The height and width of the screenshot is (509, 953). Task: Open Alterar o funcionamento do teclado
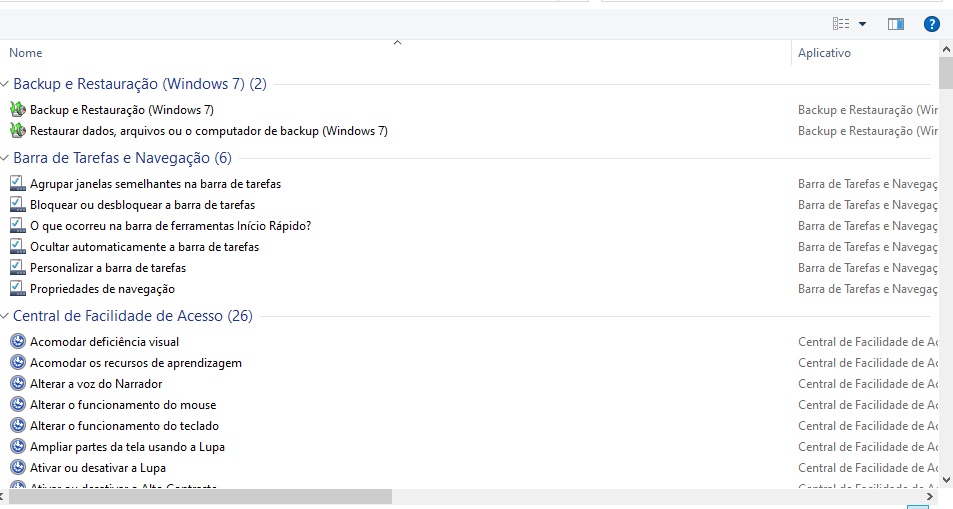tap(125, 426)
